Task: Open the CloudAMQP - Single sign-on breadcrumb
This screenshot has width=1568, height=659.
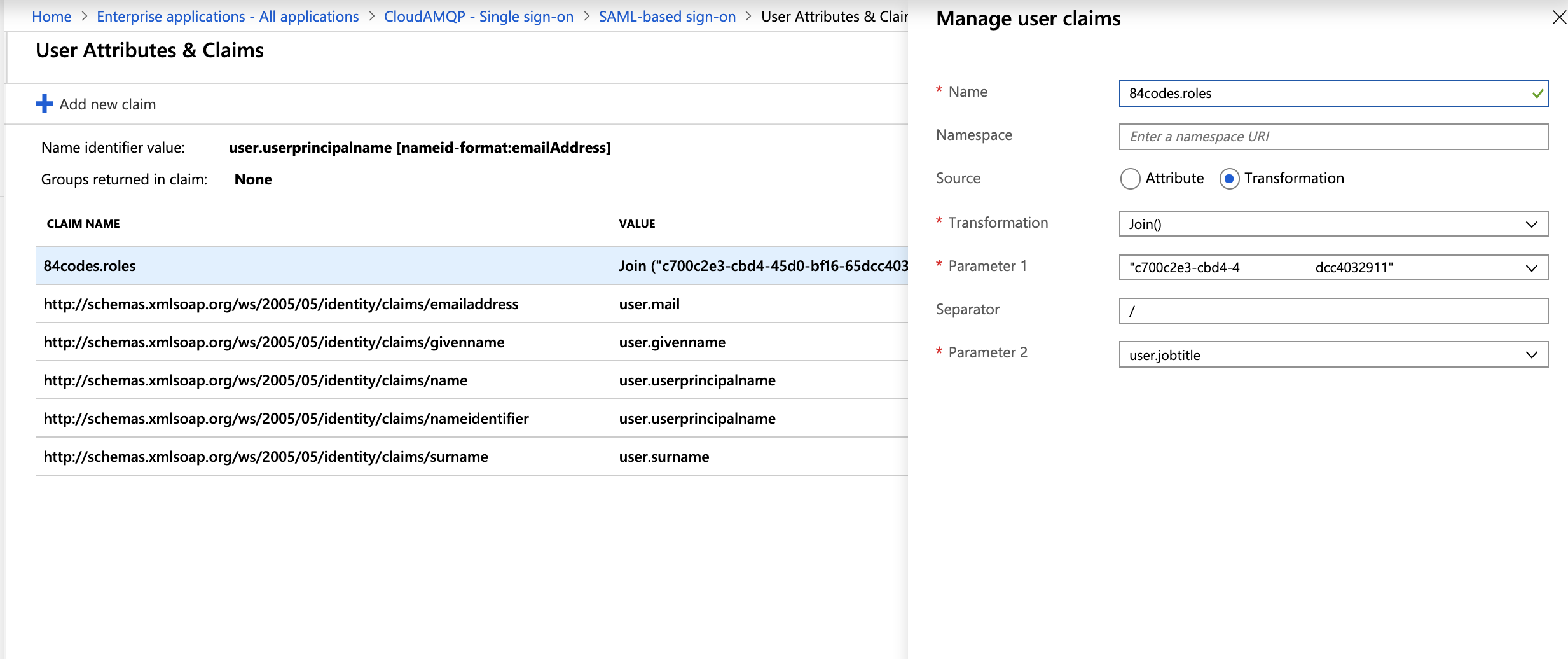Action: click(x=479, y=17)
